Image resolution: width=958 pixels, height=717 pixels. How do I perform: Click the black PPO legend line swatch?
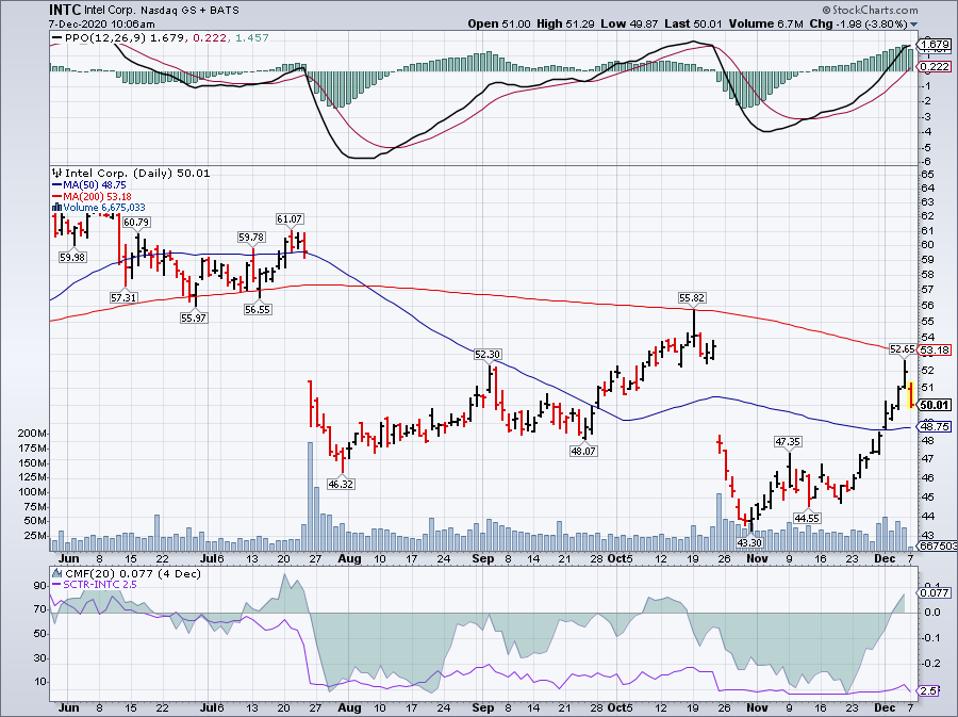coord(57,38)
